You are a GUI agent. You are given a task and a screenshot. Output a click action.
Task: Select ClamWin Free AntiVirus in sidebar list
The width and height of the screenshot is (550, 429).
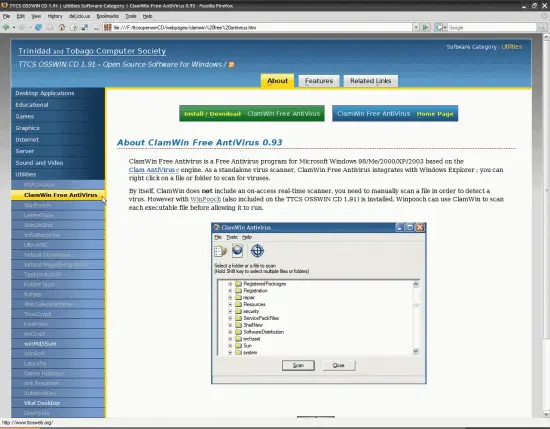coord(58,195)
